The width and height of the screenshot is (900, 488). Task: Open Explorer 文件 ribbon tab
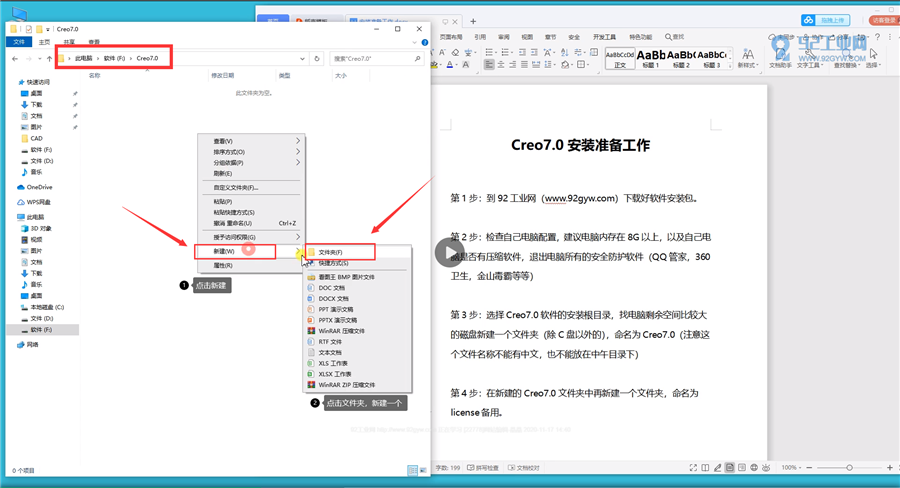point(19,42)
